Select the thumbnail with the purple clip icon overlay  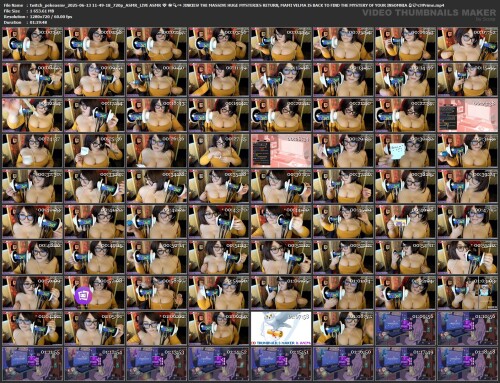94,293
